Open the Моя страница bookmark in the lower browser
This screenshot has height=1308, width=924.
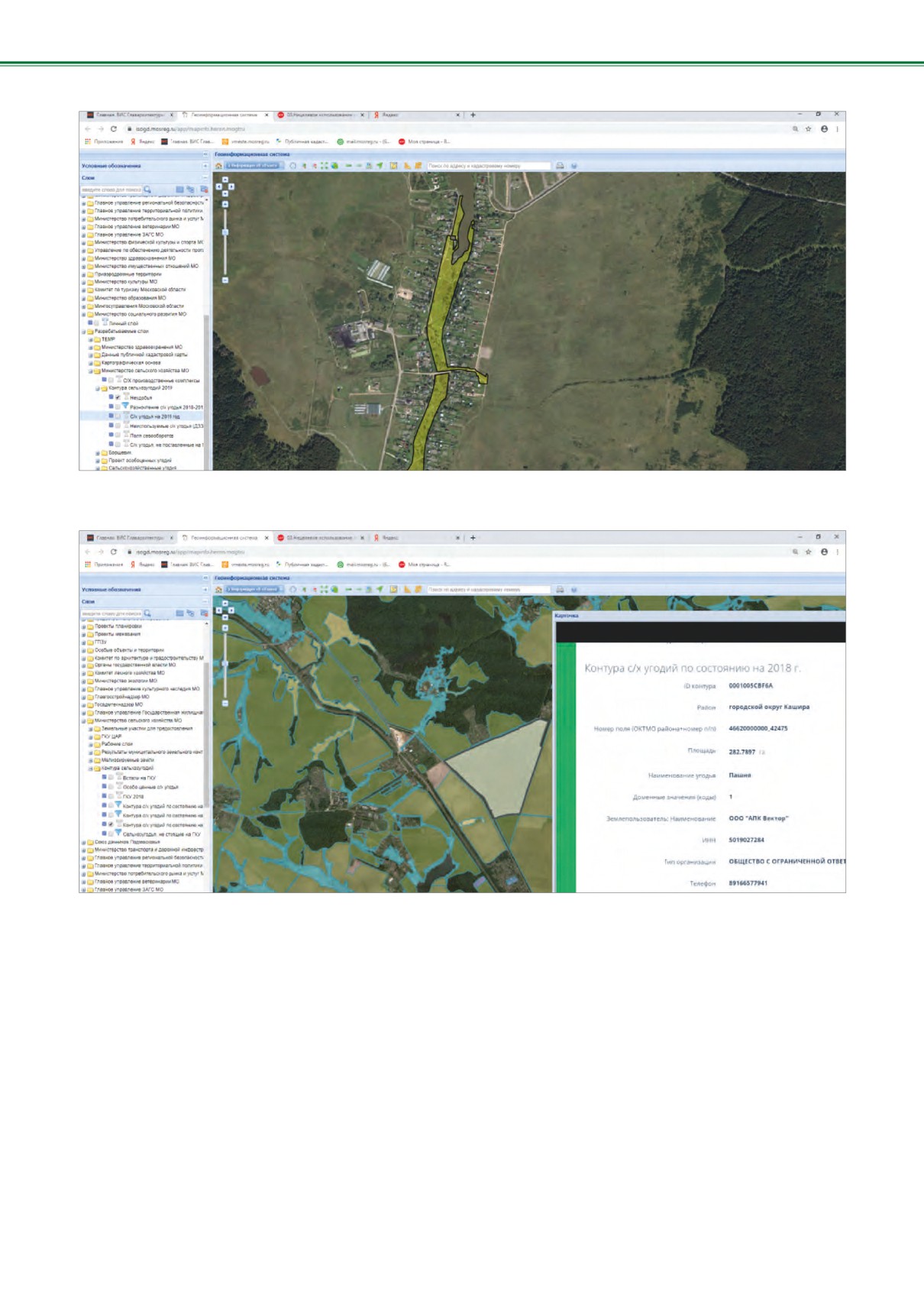click(x=424, y=565)
